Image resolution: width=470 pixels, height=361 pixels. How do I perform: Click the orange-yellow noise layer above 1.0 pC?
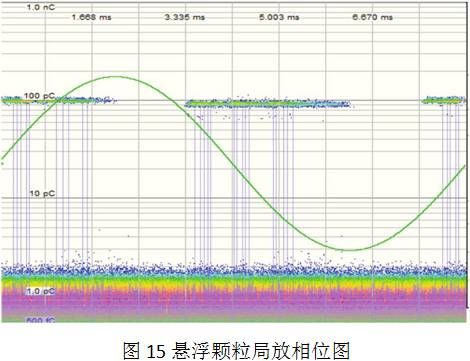(233, 285)
